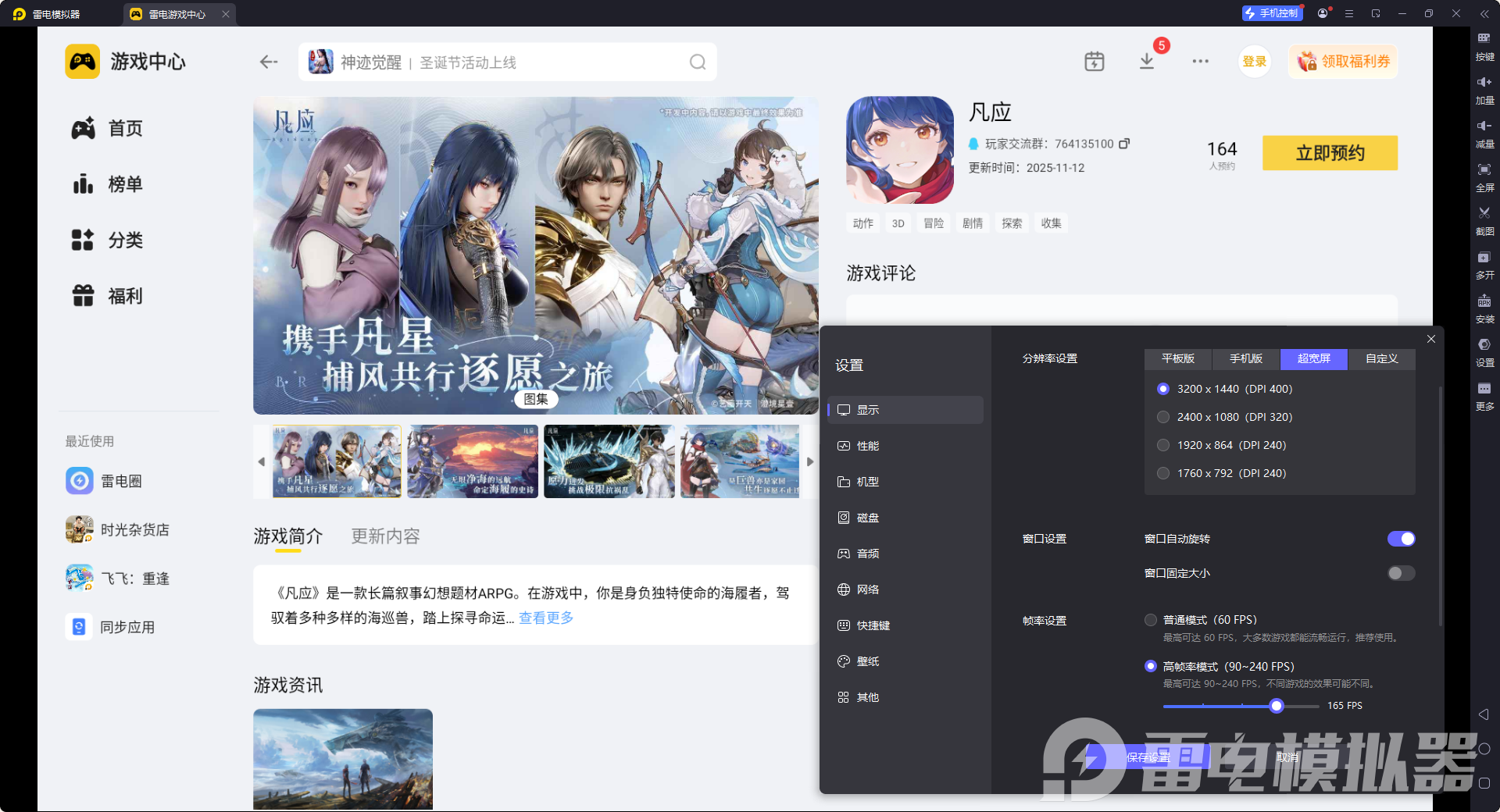Tap the Android home circle button

[1484, 749]
